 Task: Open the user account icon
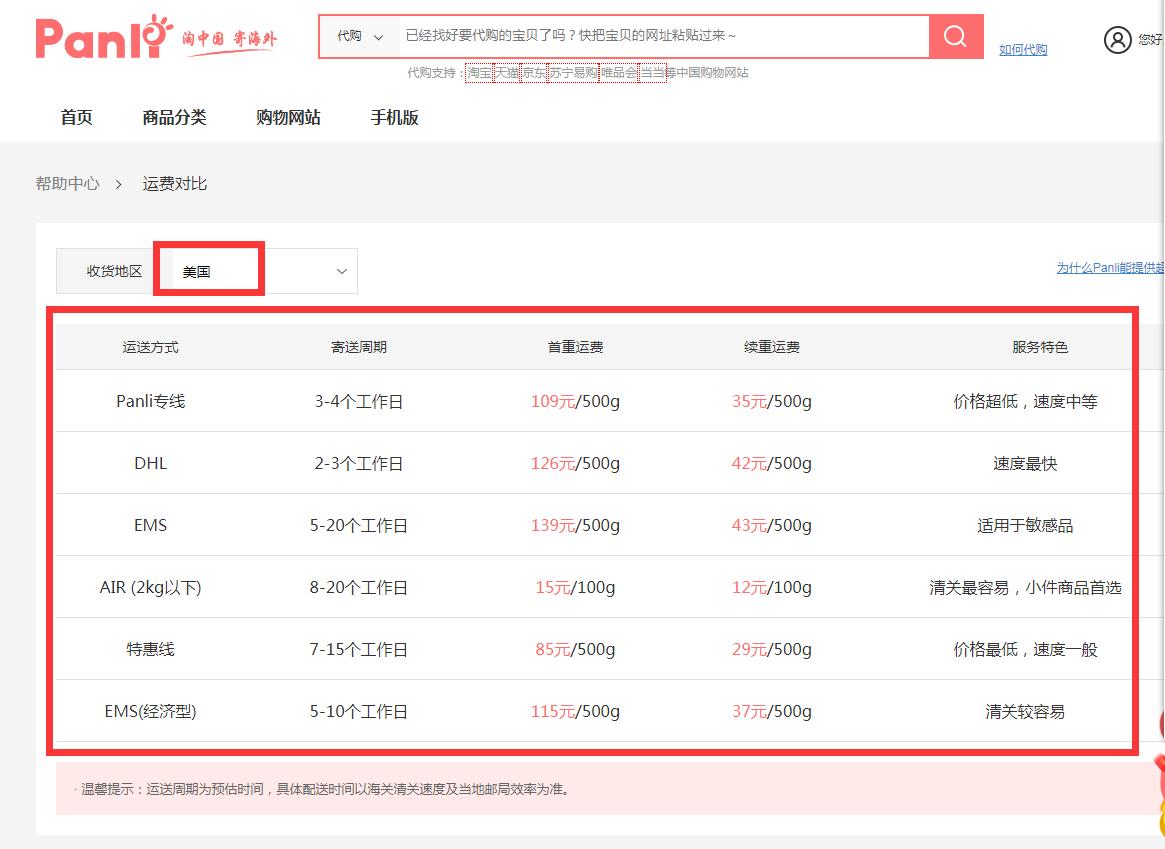[x=1118, y=41]
